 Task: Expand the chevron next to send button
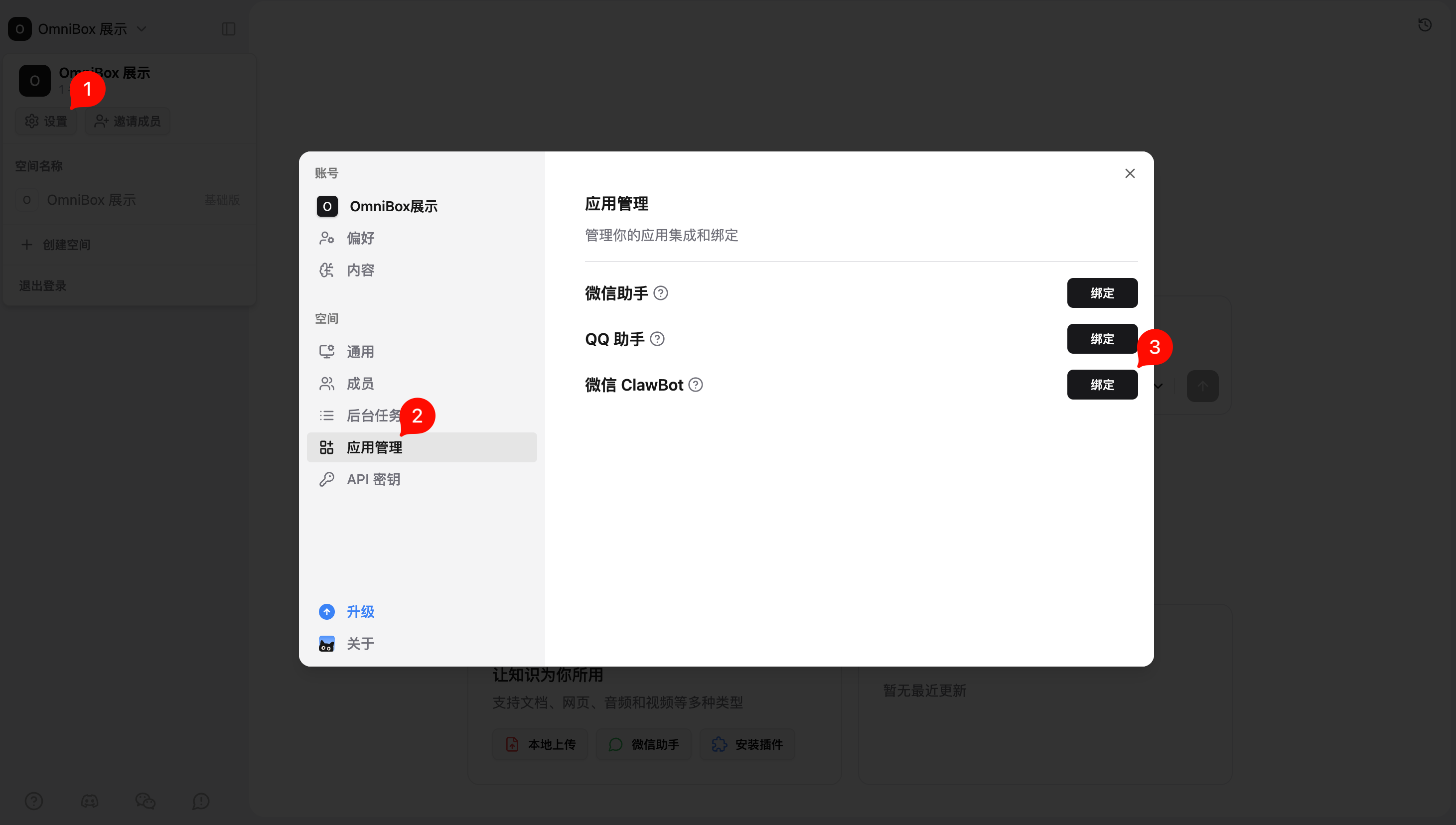[1159, 387]
